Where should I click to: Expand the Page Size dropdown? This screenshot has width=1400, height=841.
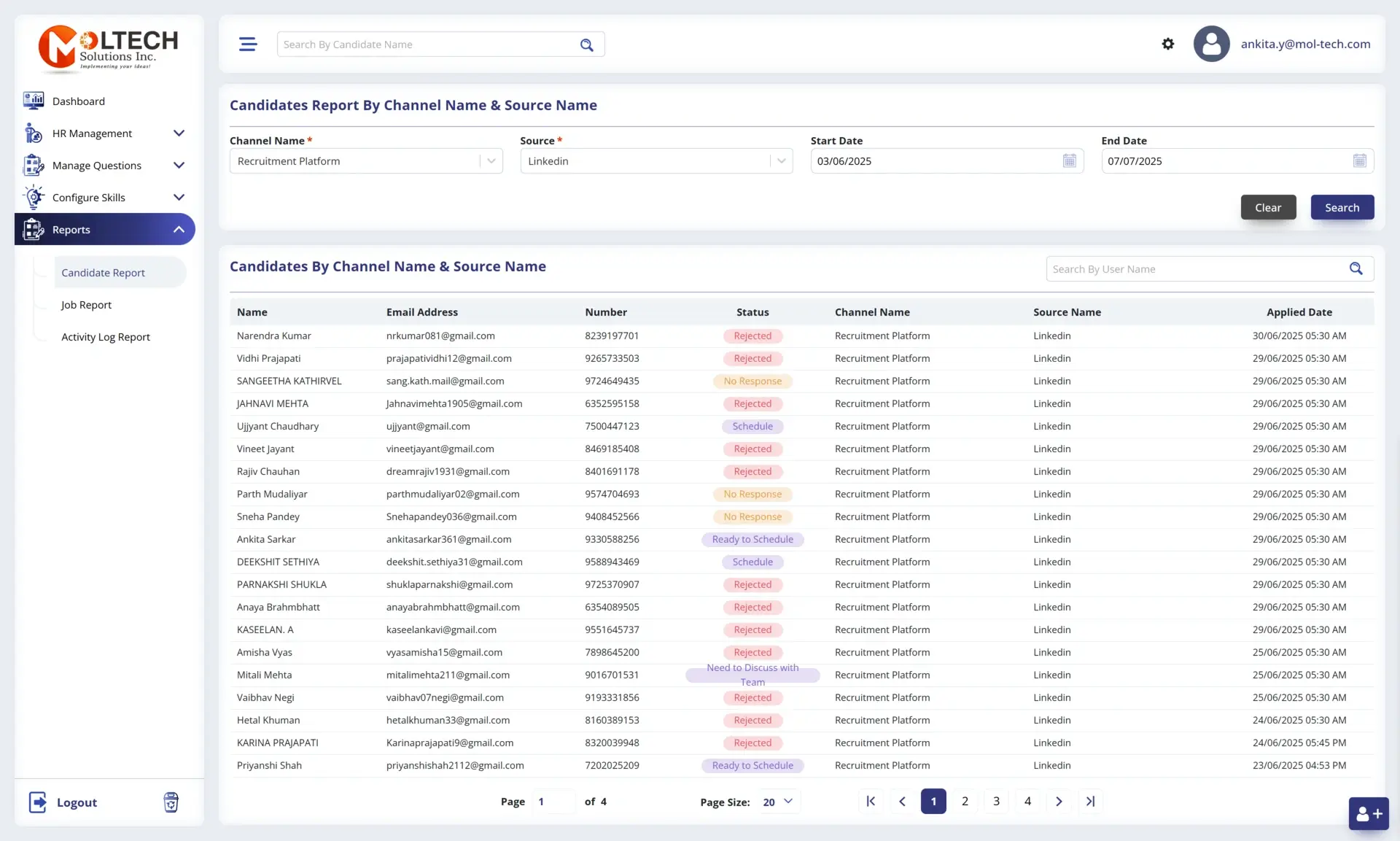coord(779,802)
